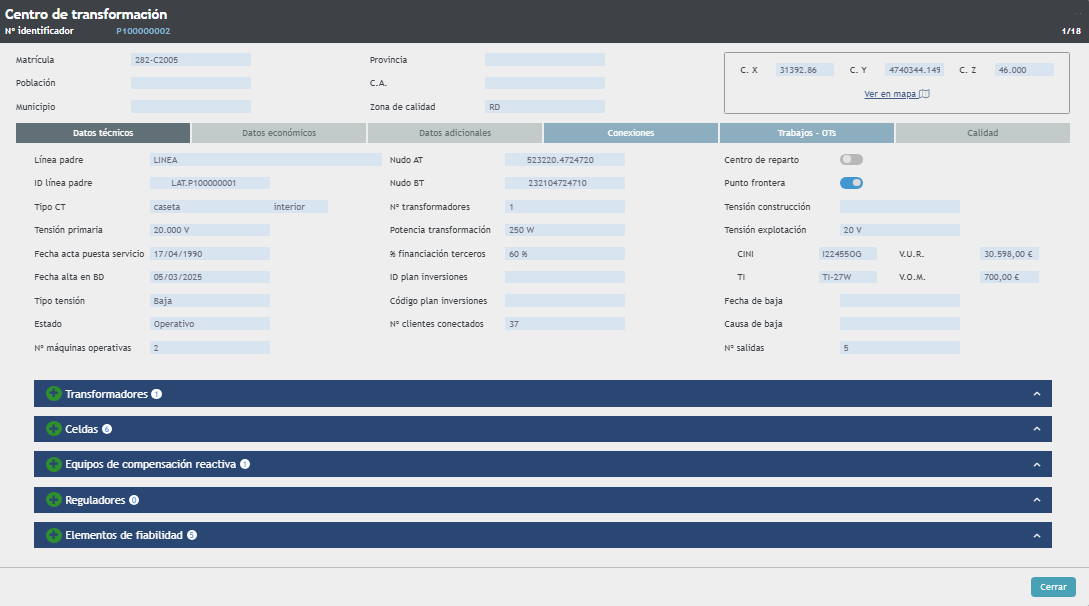Enable the Centro de reparto toggle
The width and height of the screenshot is (1089, 606).
(851, 160)
